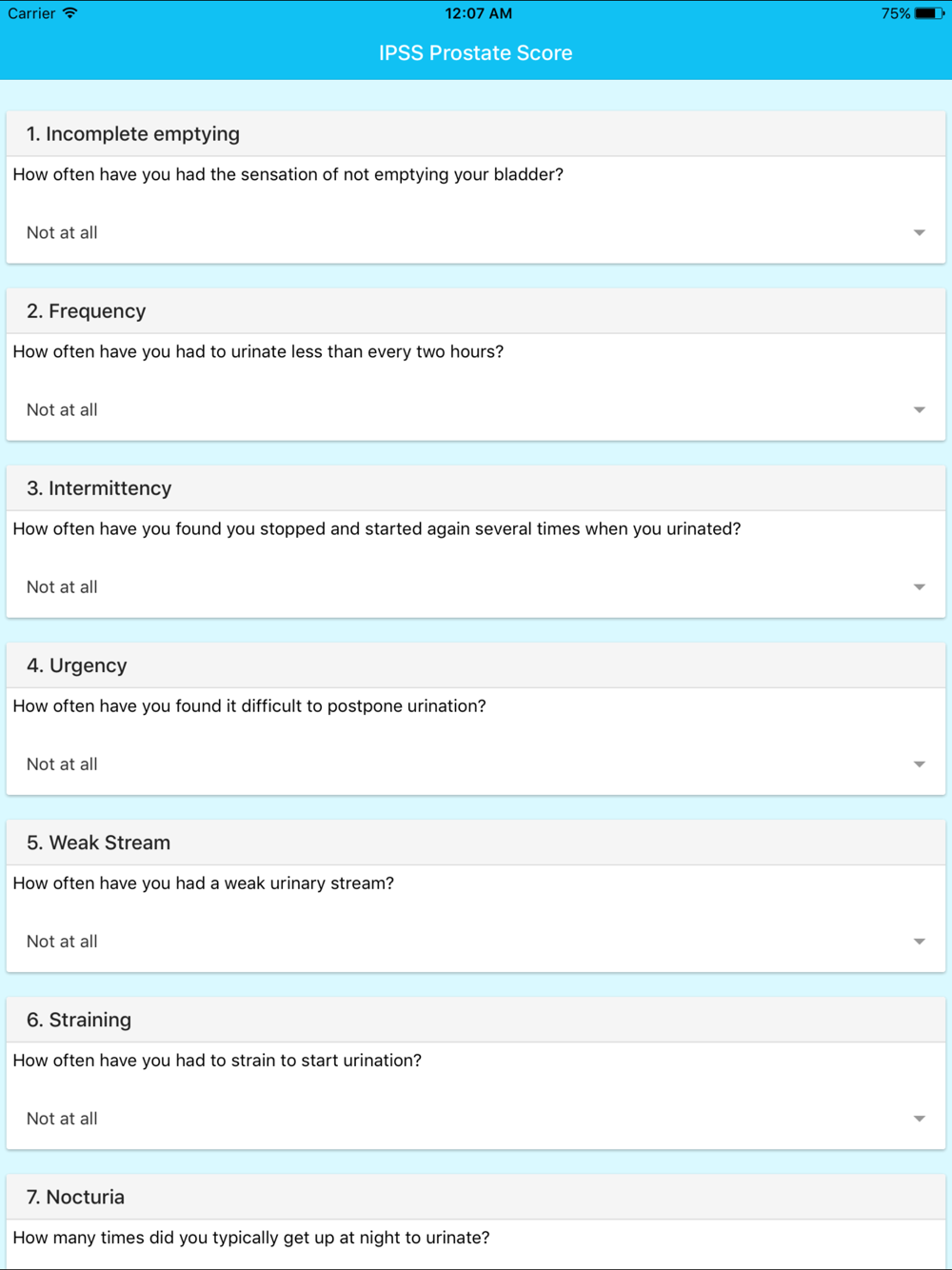Select the 'Not at all' value under Incomplete emptying
This screenshot has height=1270, width=952.
62,232
